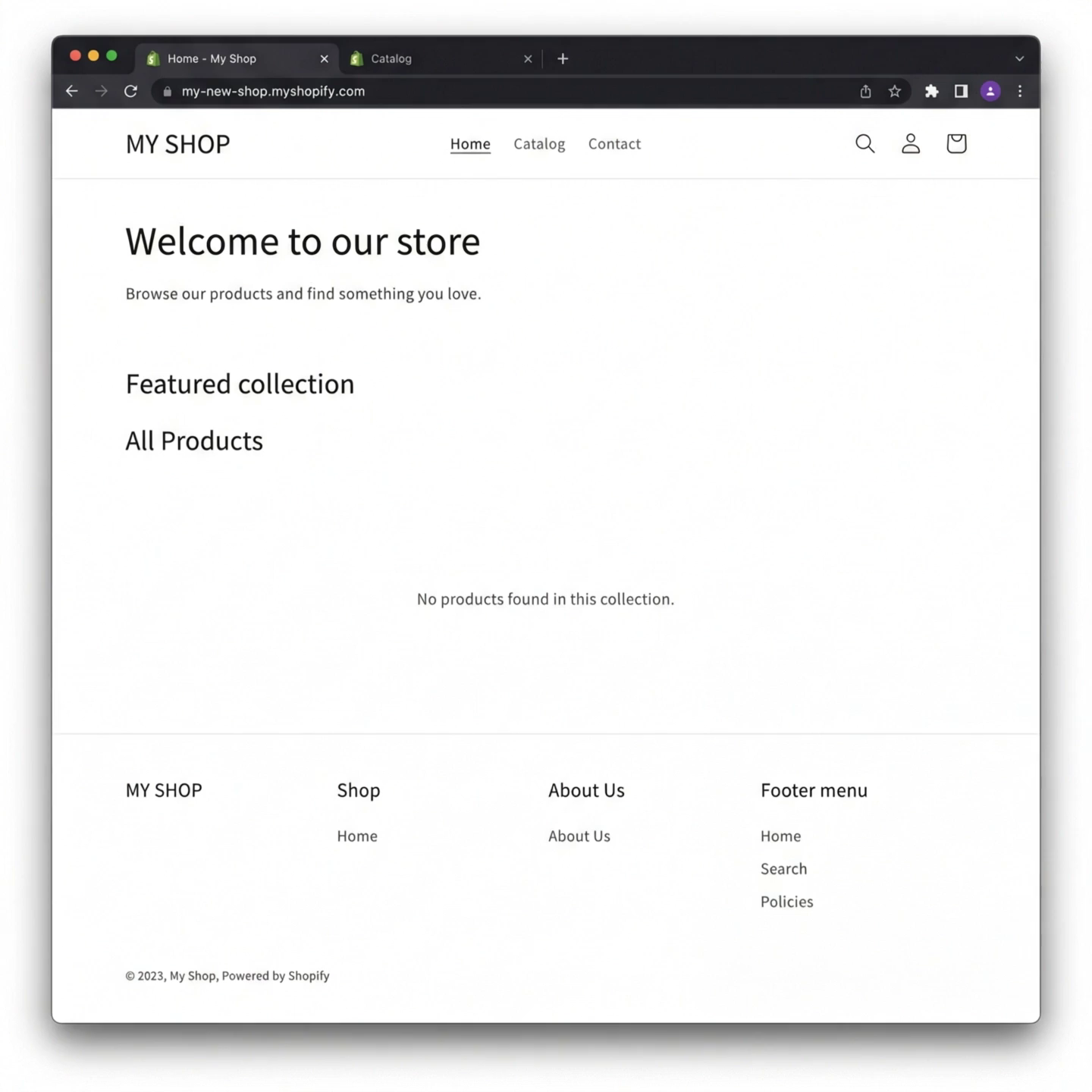The image size is (1092, 1092).
Task: Reload the page with the refresh icon
Action: pyautogui.click(x=130, y=91)
